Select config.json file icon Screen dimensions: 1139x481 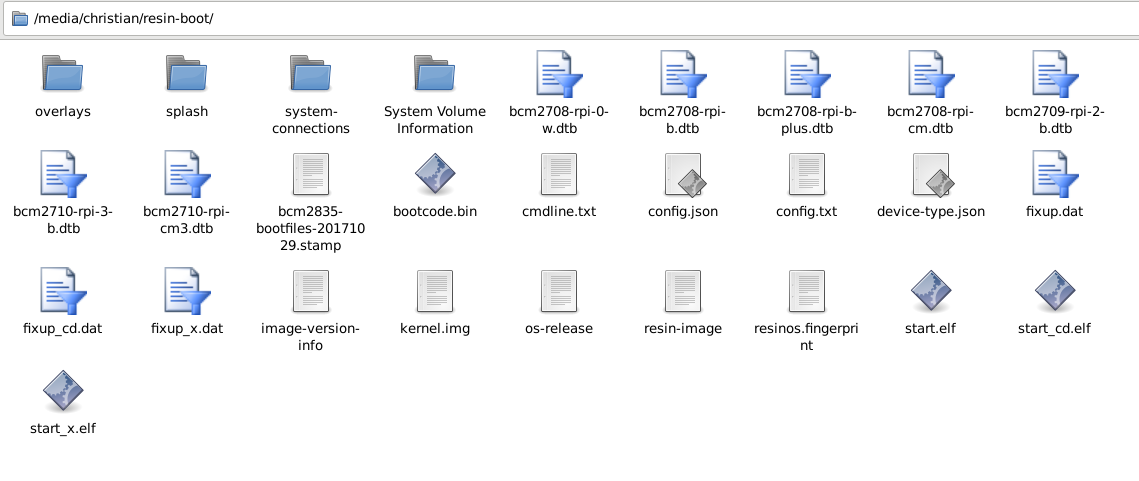click(x=683, y=174)
